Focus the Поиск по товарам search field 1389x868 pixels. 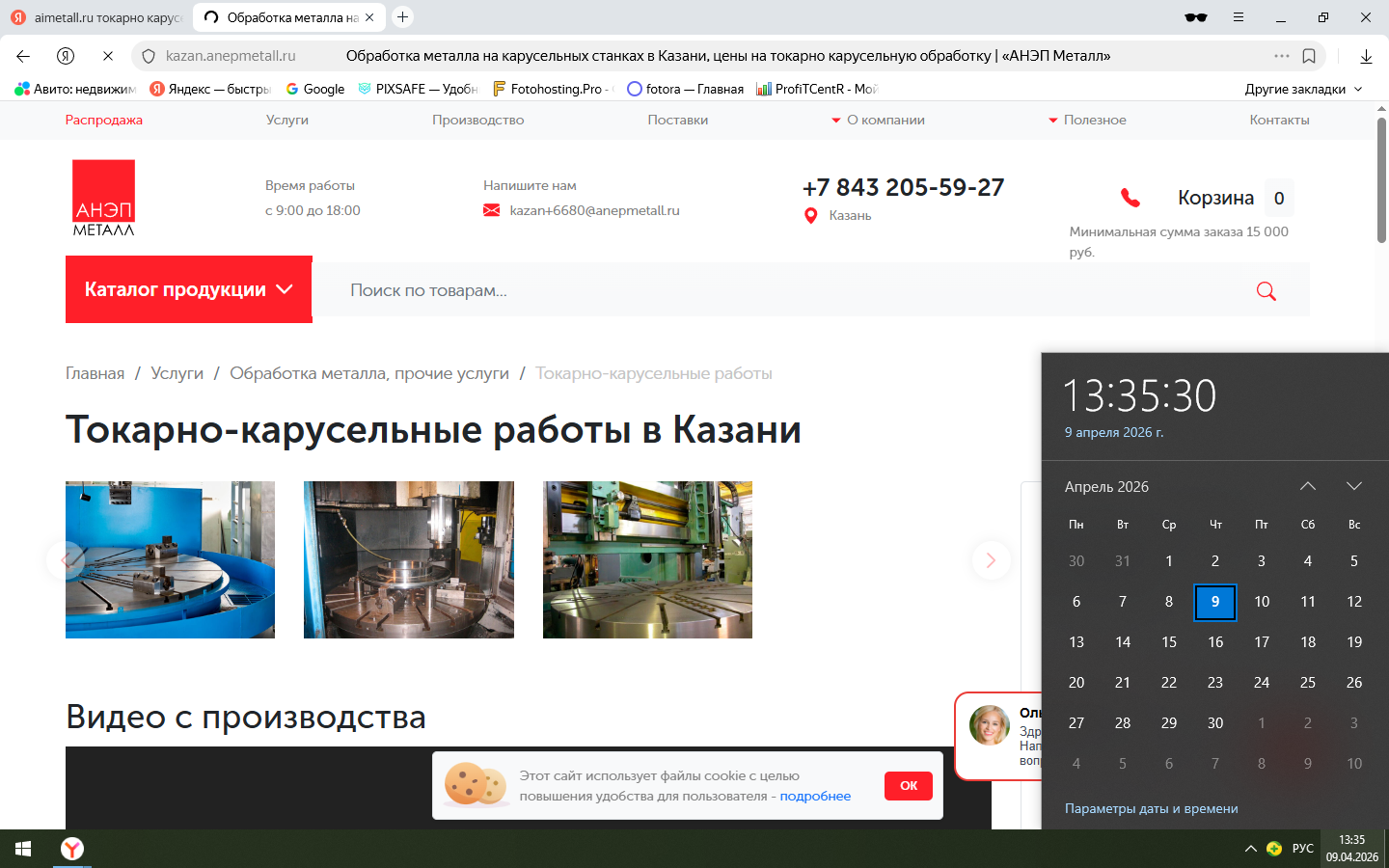point(791,290)
